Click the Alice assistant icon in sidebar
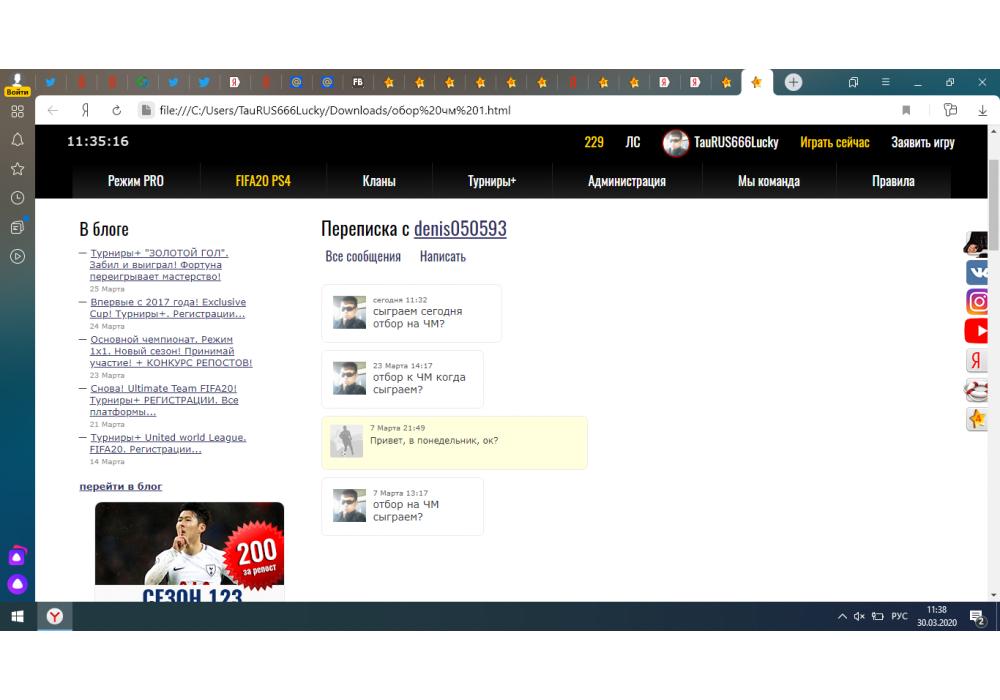The height and width of the screenshot is (700, 1000). pyautogui.click(x=17, y=584)
